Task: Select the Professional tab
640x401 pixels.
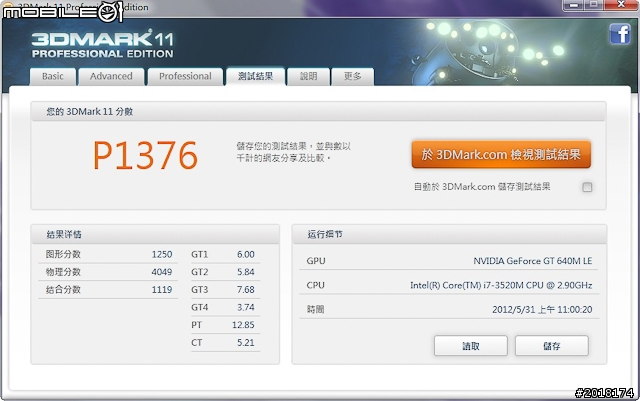Action: tap(185, 76)
